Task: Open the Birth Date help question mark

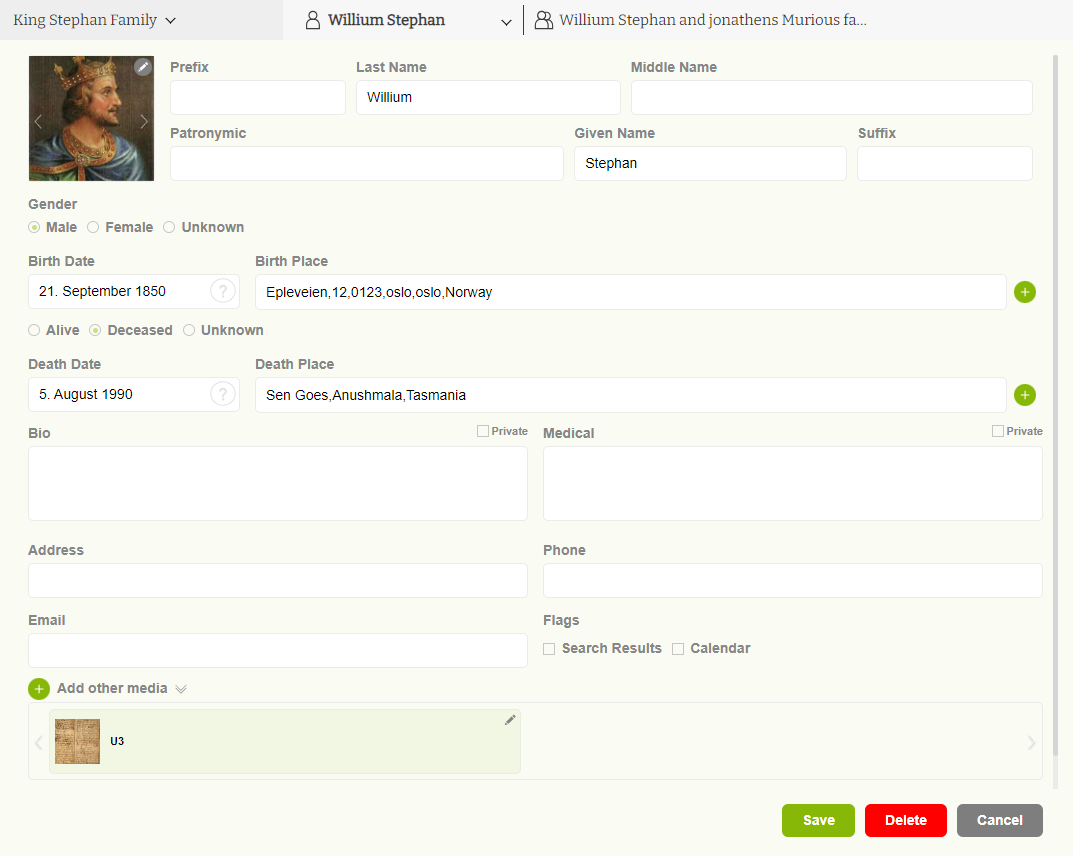Action: click(x=222, y=291)
